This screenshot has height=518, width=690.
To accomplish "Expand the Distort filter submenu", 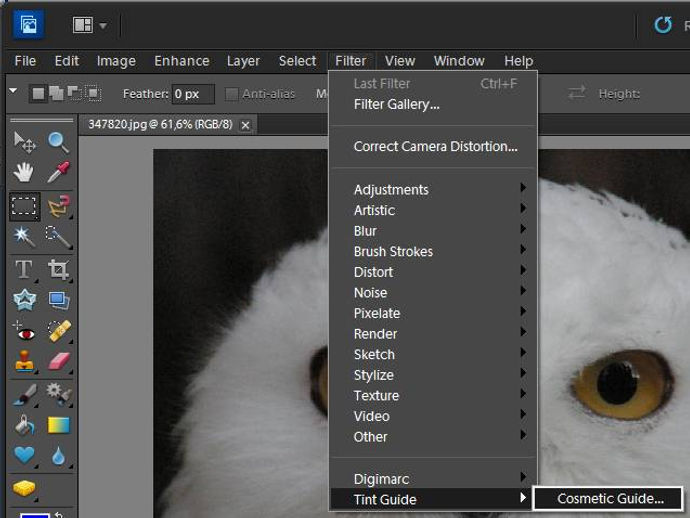I will pyautogui.click(x=433, y=272).
